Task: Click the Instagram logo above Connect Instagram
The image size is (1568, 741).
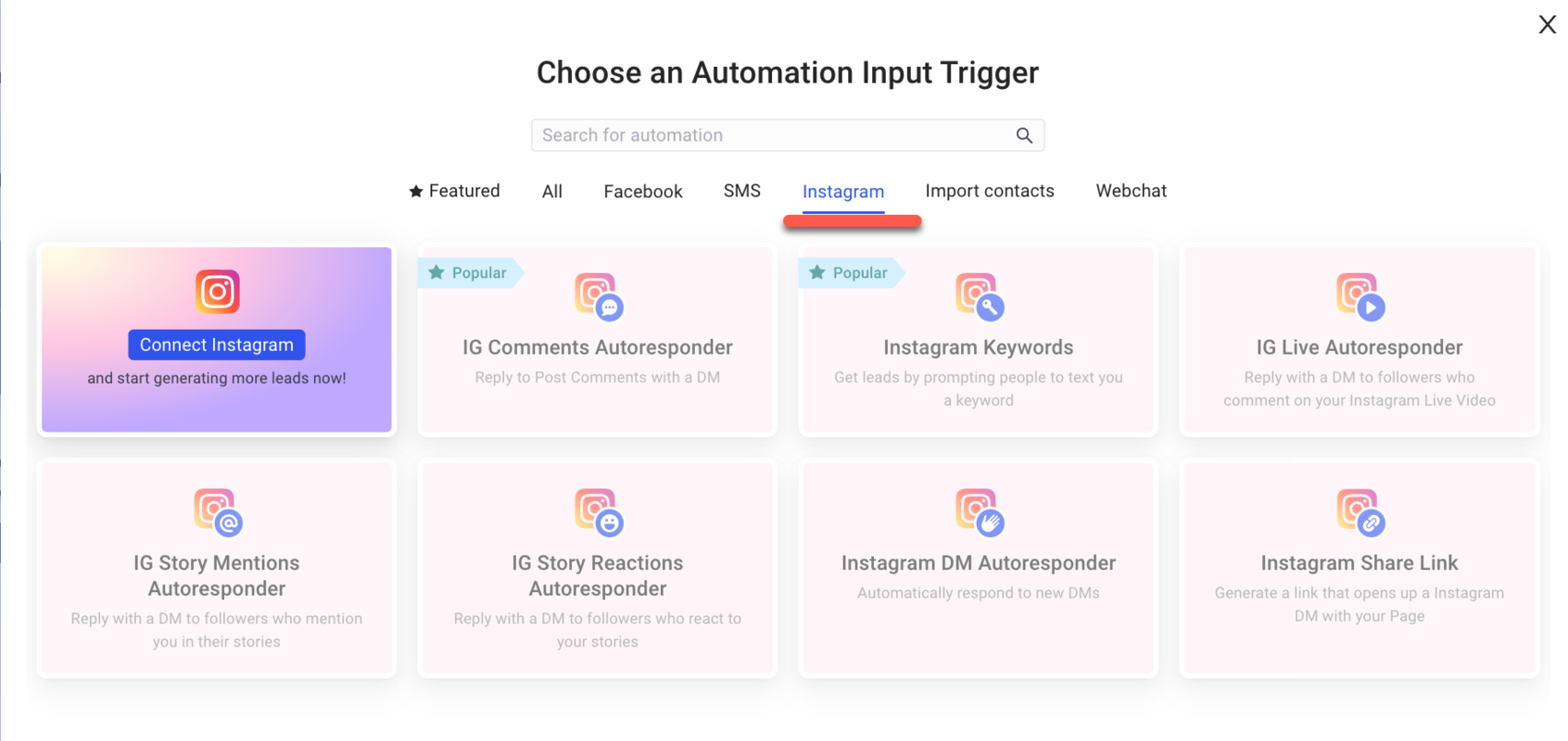Action: (x=216, y=292)
